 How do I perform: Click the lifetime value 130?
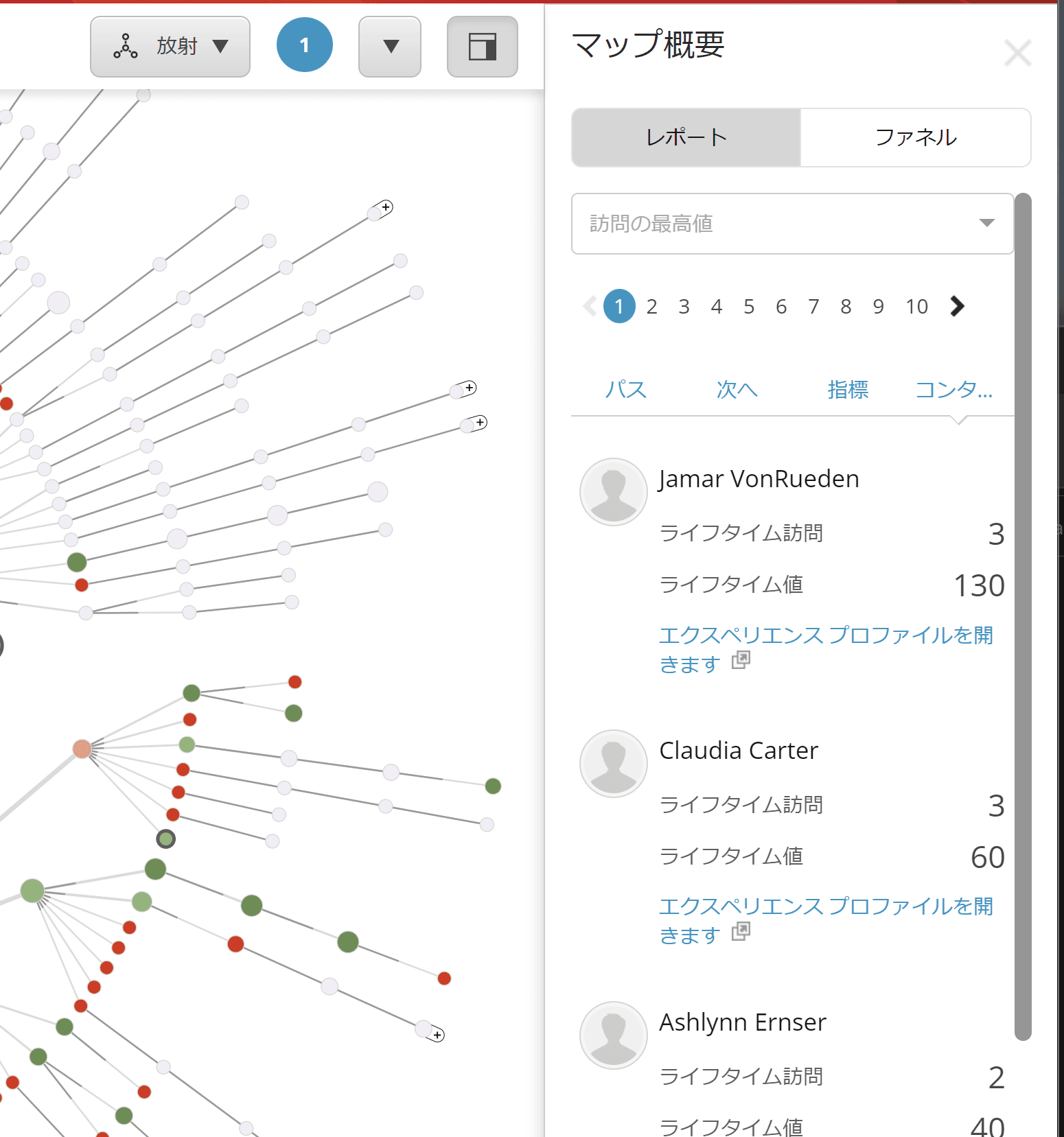tap(979, 586)
